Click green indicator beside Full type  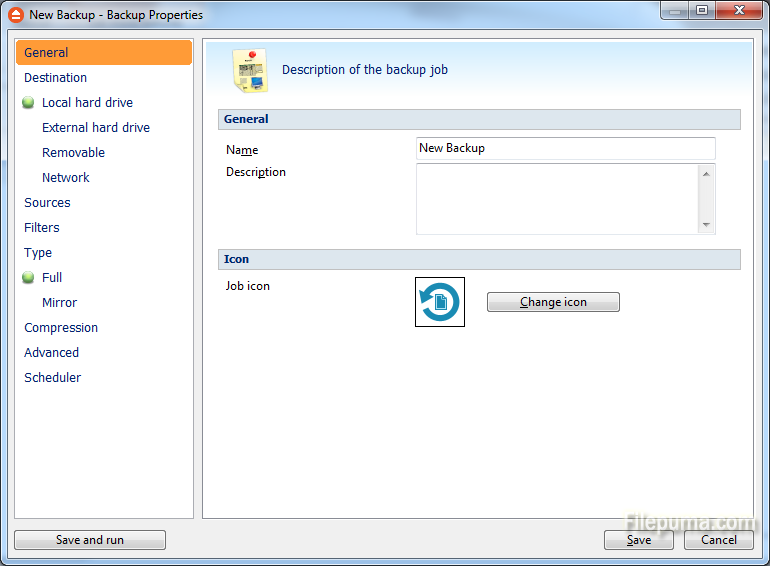click(28, 277)
